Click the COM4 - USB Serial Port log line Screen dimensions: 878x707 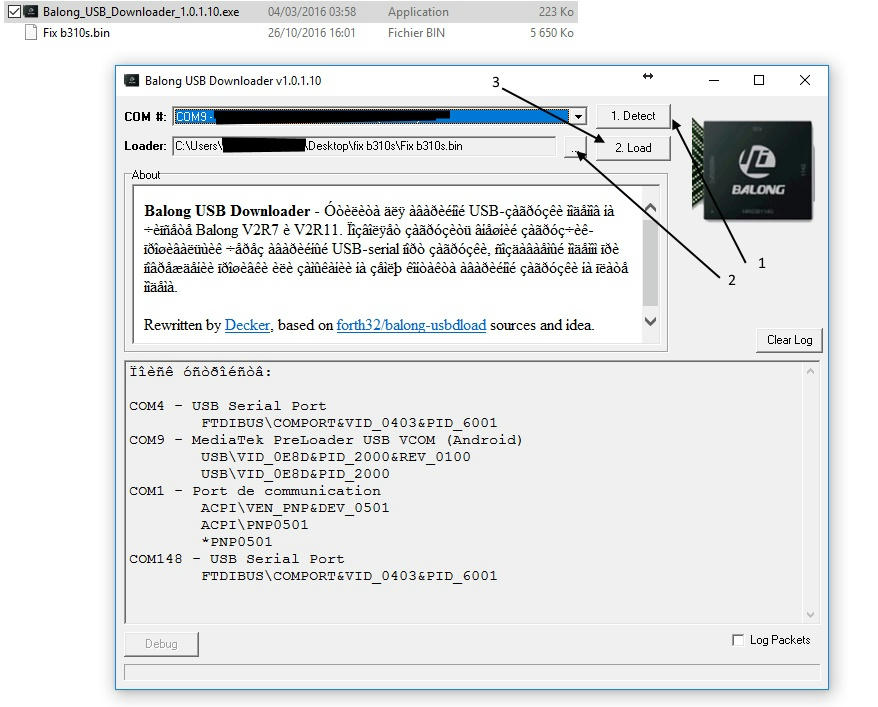[x=227, y=406]
